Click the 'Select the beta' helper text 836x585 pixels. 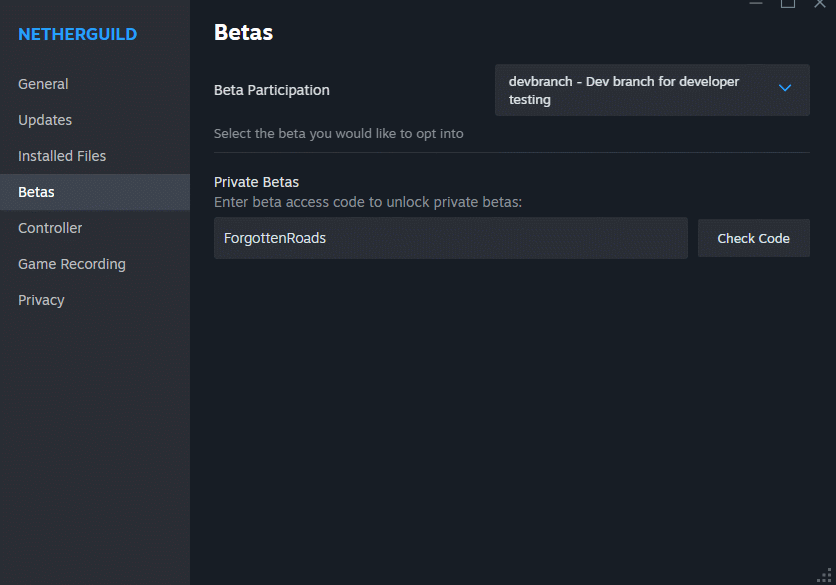(338, 133)
